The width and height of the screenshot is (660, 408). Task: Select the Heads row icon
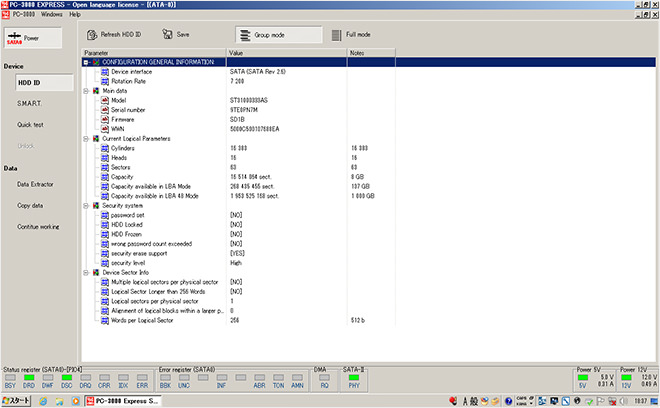click(x=105, y=158)
